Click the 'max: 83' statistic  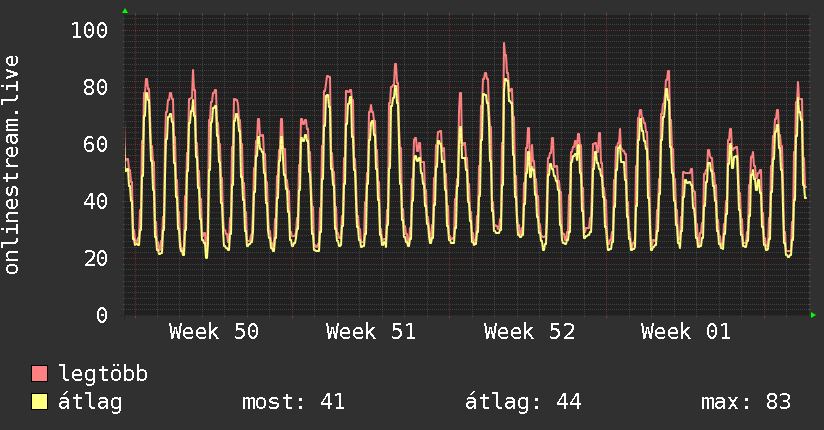746,402
